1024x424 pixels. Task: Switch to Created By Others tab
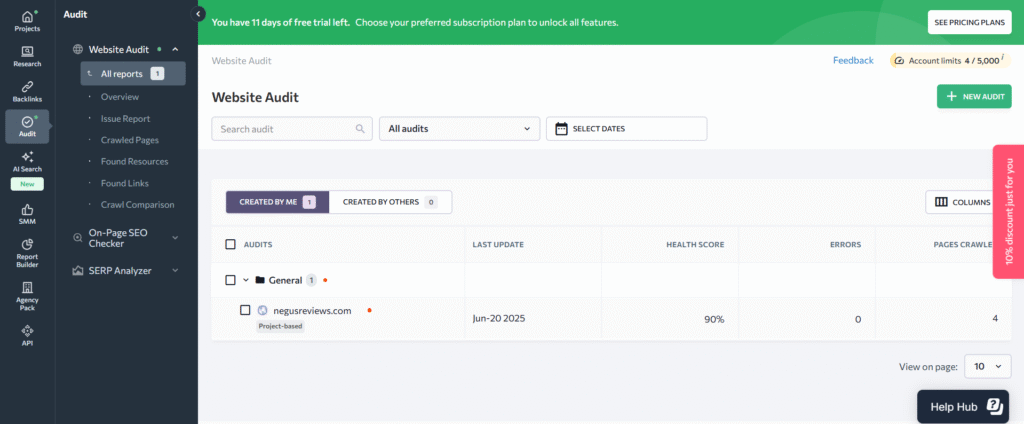(391, 202)
